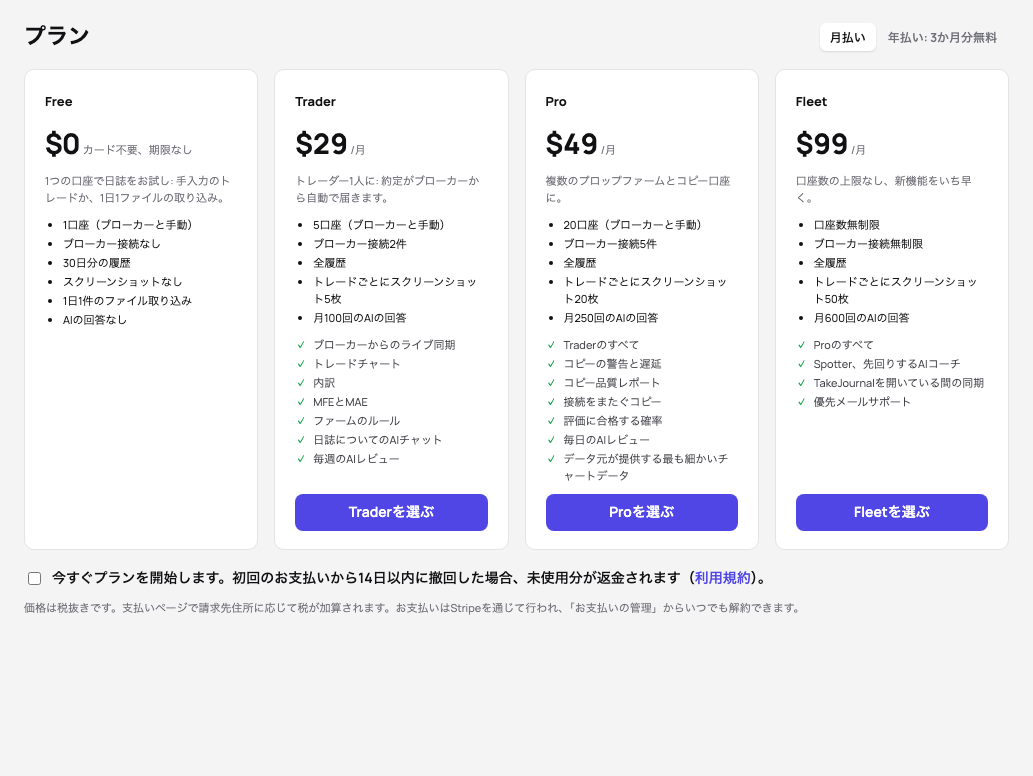Click checkmark beside 評価に合格する確率
Viewport: 1033px width, 776px height.
pos(551,420)
